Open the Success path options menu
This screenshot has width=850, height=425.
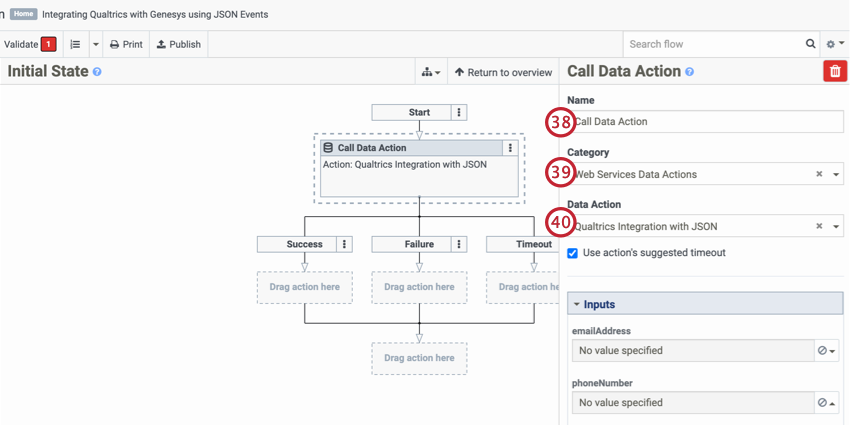pos(344,244)
